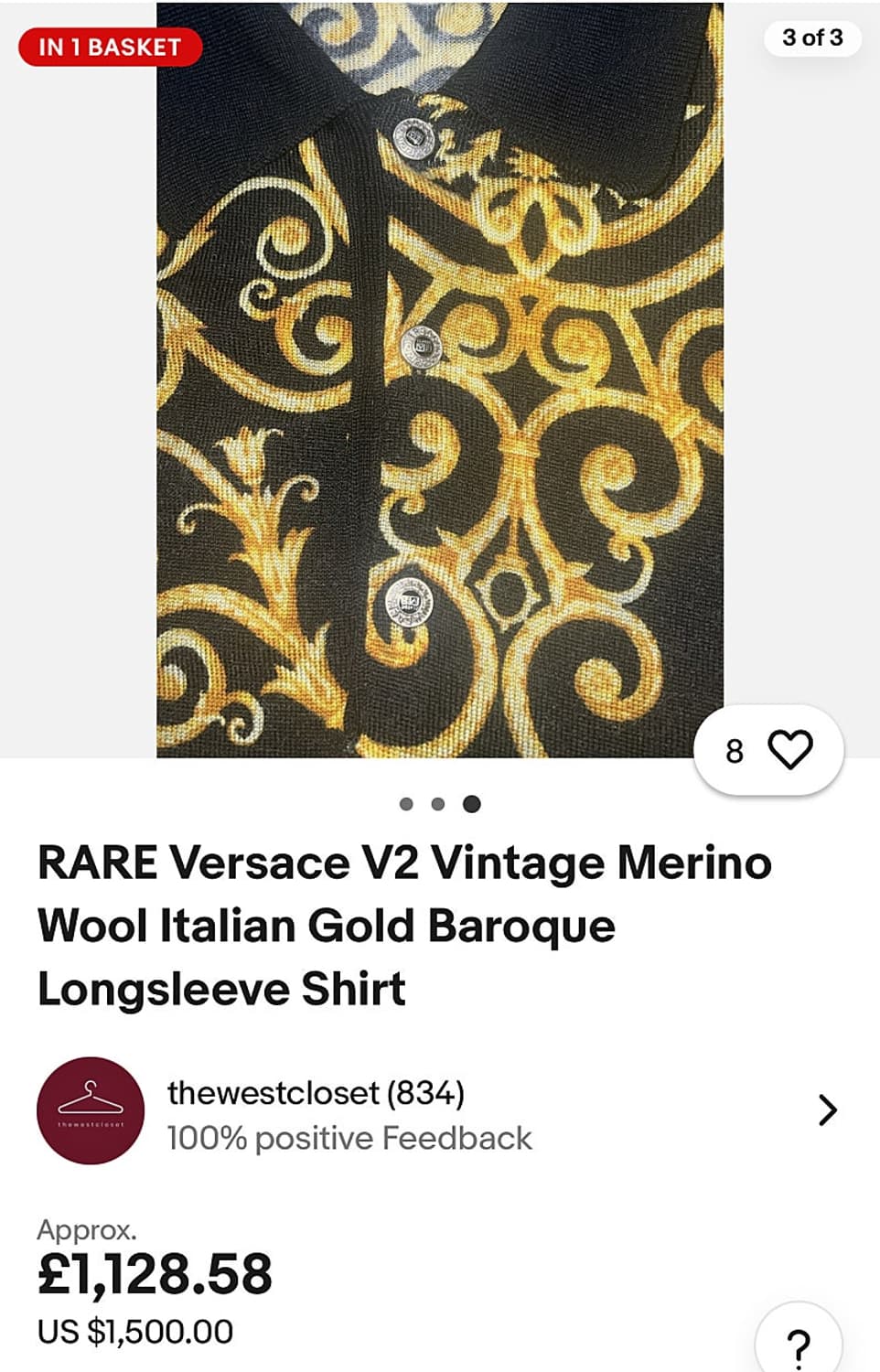Screen dimensions: 880x1372
Task: Select the third image pagination dot
Action: [x=471, y=804]
